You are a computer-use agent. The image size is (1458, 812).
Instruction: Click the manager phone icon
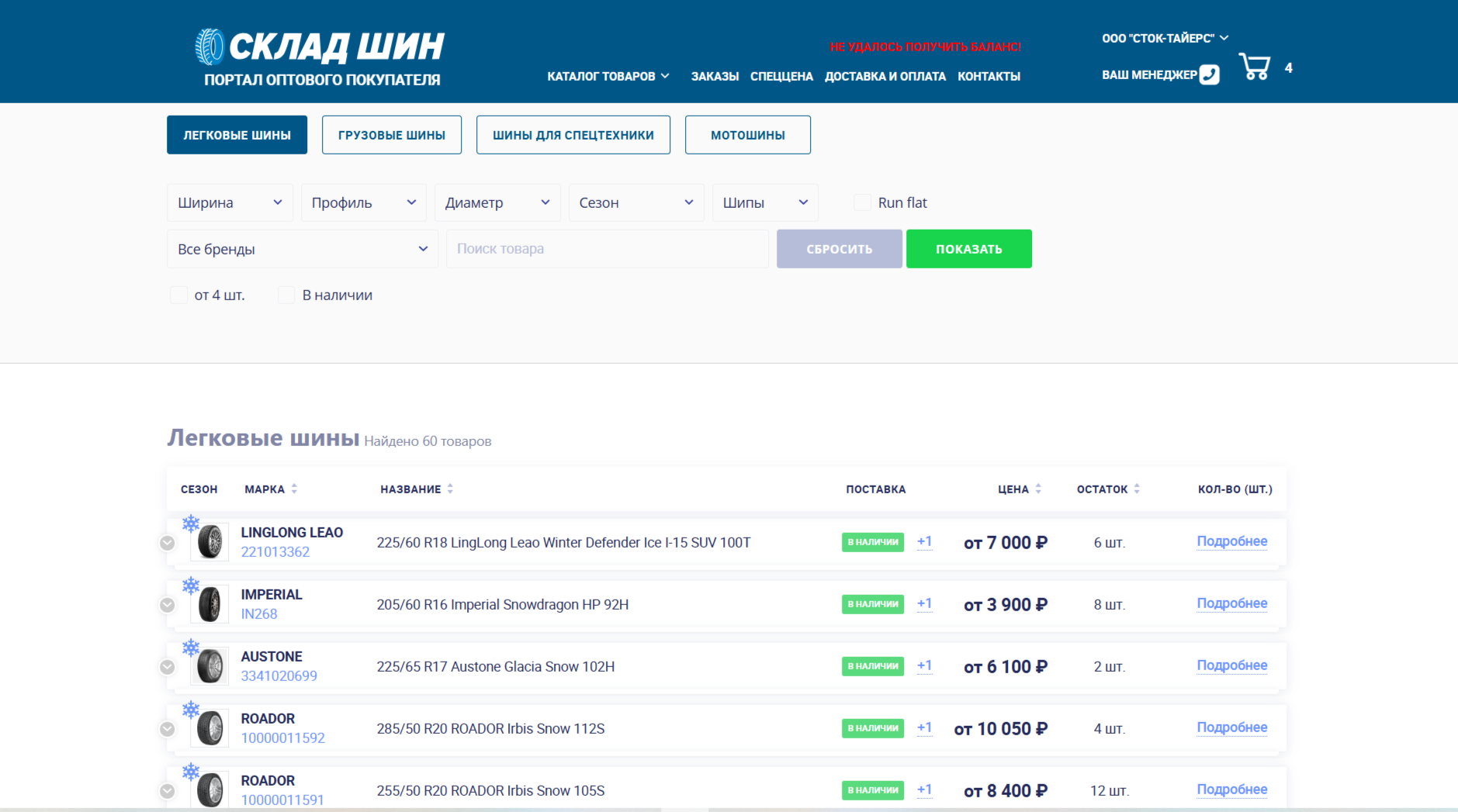(1209, 74)
